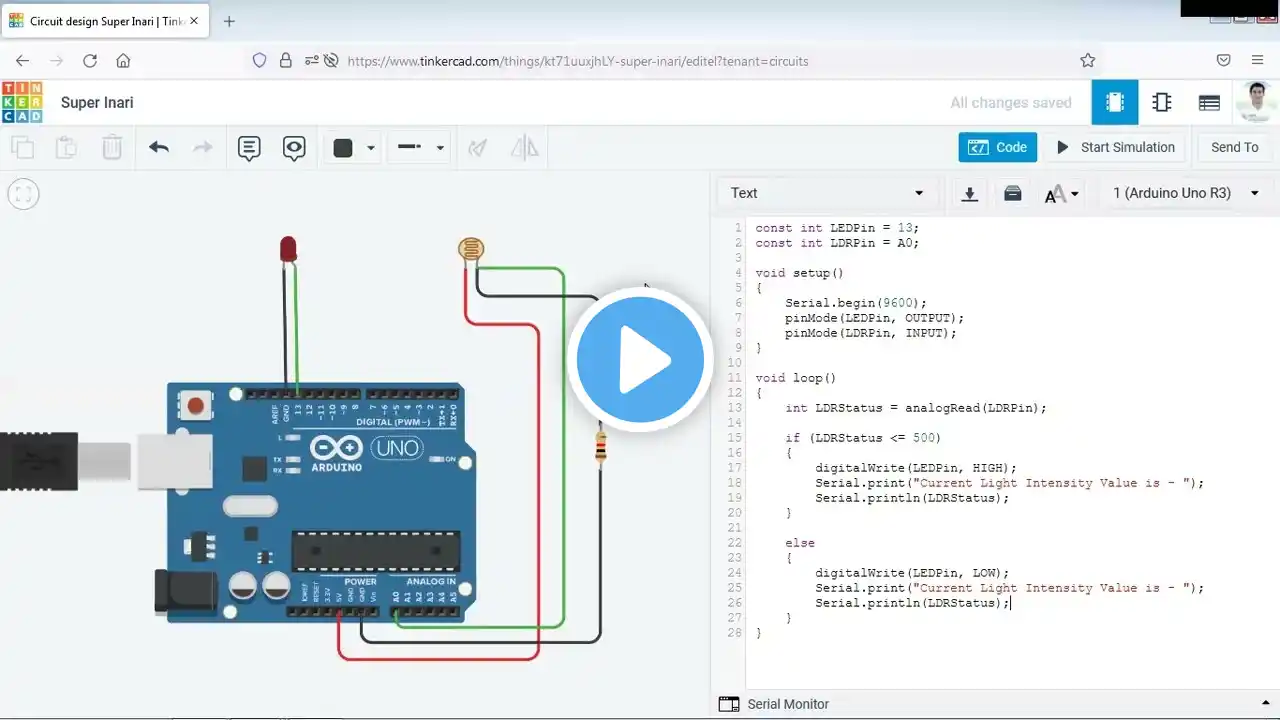1280x720 pixels.
Task: Click the paste icon in toolbar
Action: [x=66, y=148]
